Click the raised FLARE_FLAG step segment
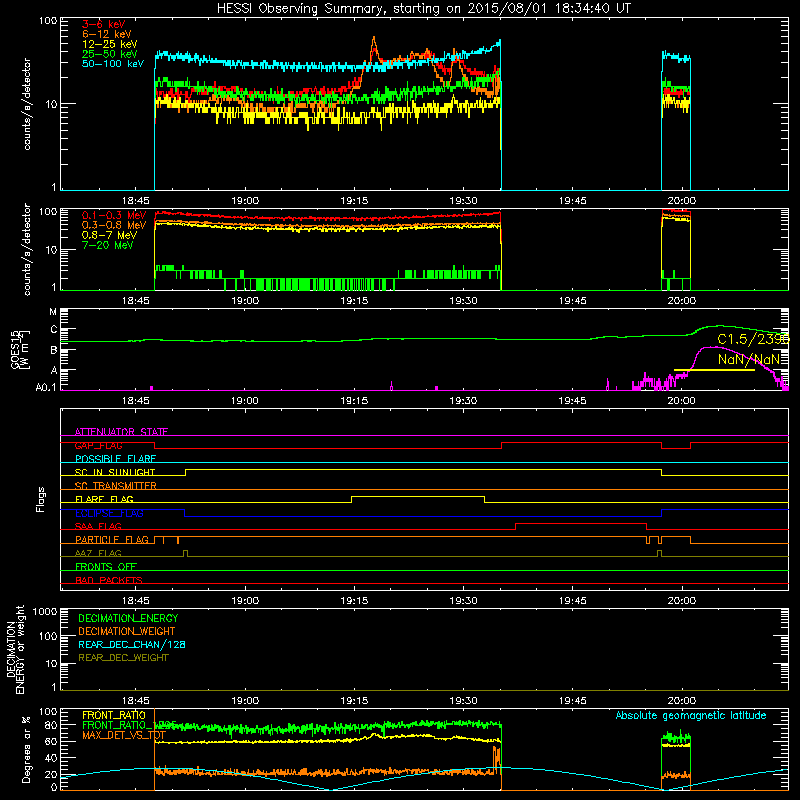The height and width of the screenshot is (800, 800). pos(418,496)
